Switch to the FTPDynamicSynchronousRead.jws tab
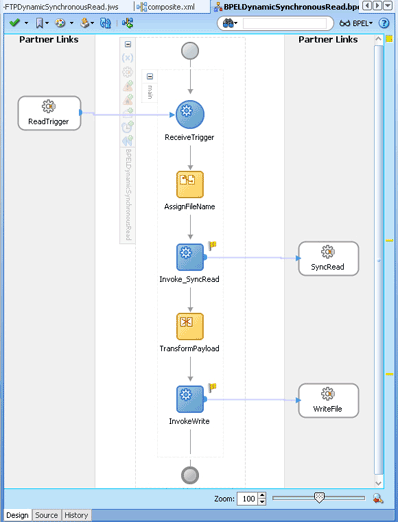The image size is (398, 522). 61,6
